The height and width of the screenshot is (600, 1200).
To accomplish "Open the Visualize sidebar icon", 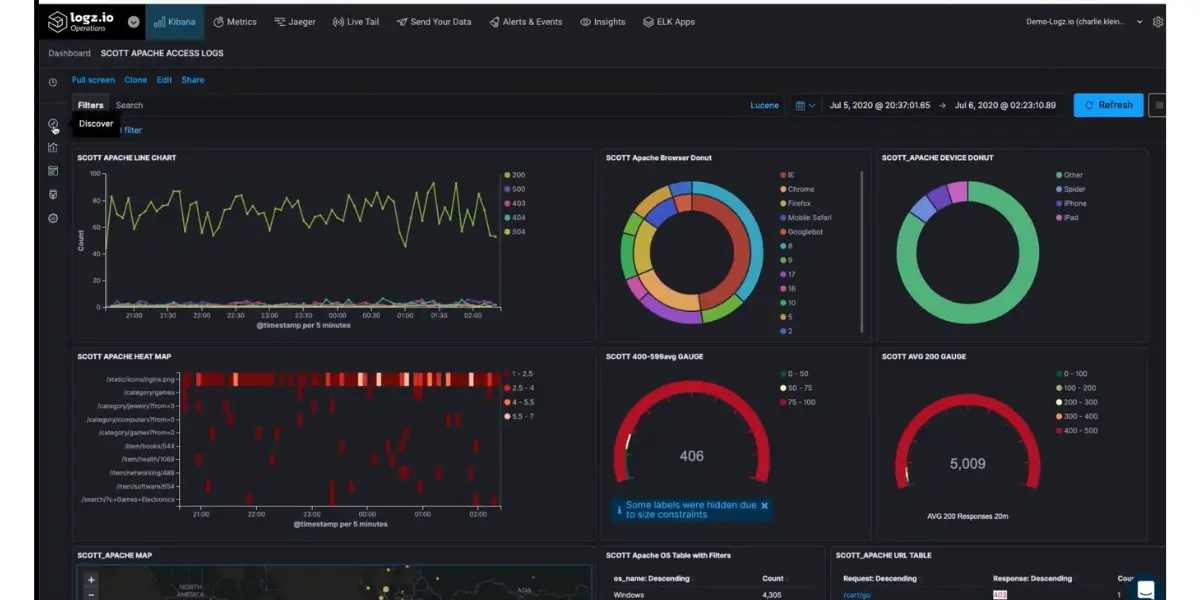I will 53,147.
